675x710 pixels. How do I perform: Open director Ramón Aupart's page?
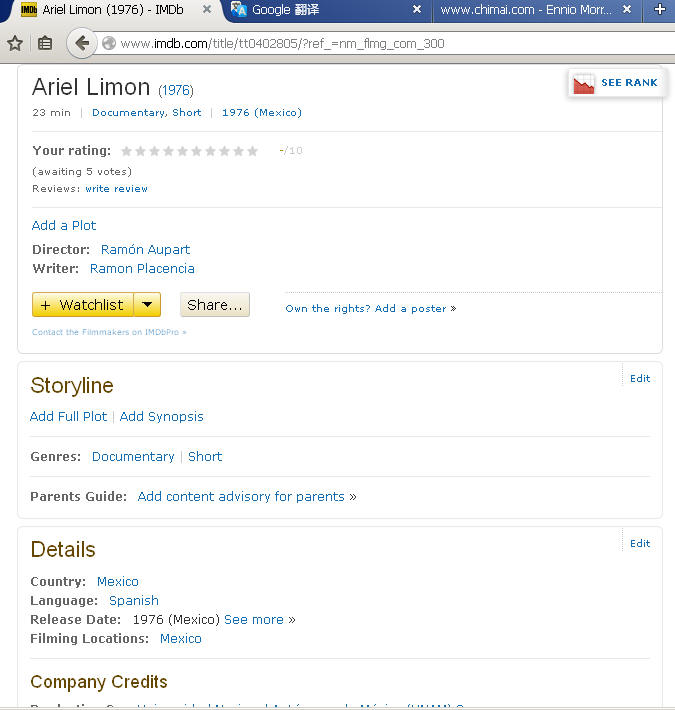(x=145, y=249)
